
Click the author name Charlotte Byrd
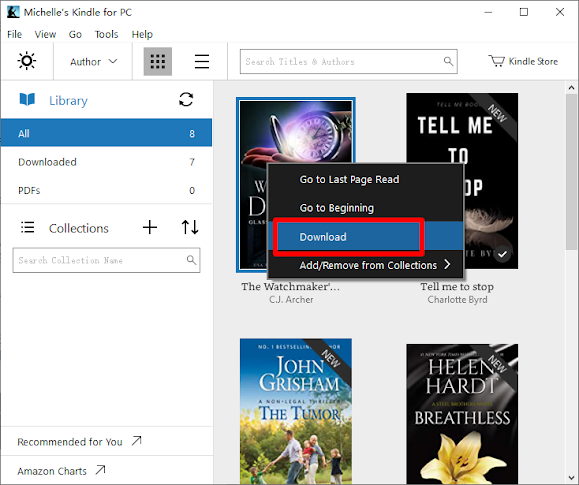[457, 300]
